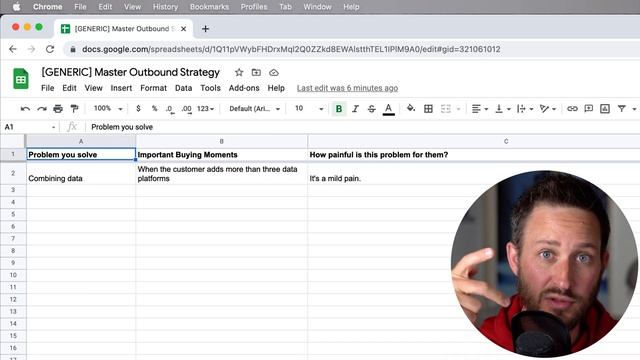Click the browser address bar URL
This screenshot has height=360, width=640.
point(291,49)
